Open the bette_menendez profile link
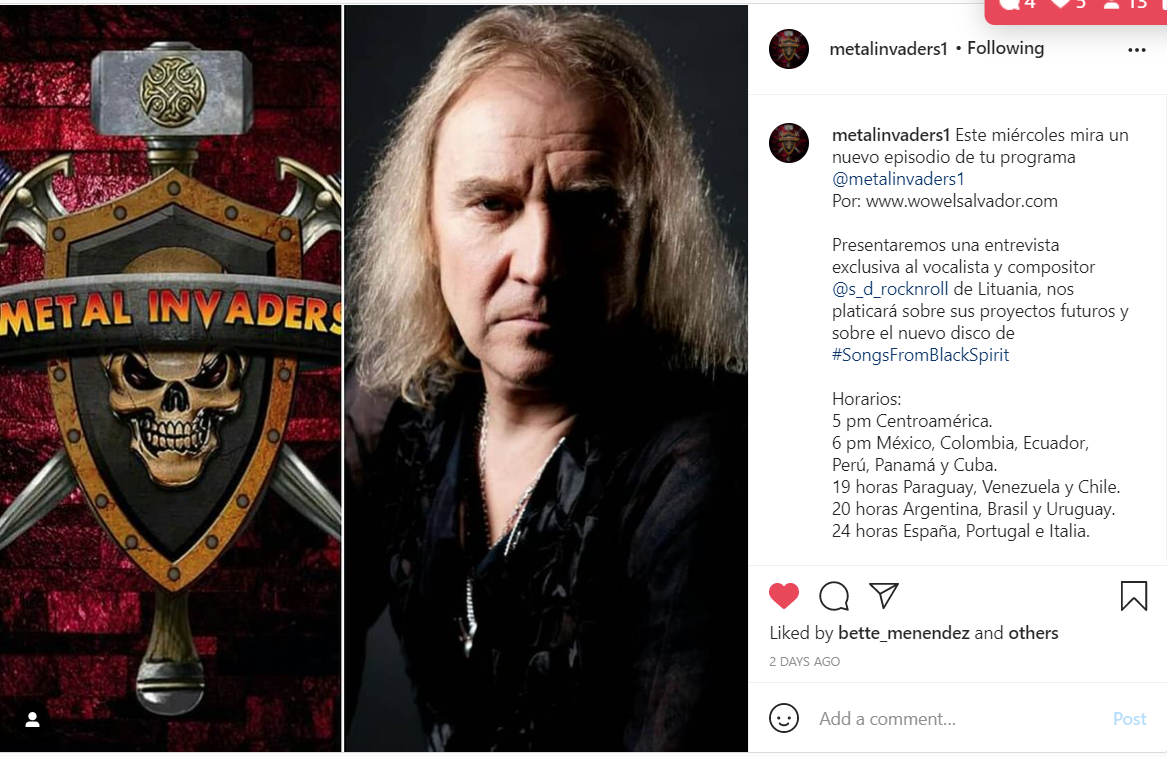This screenshot has width=1167, height=757. [904, 633]
